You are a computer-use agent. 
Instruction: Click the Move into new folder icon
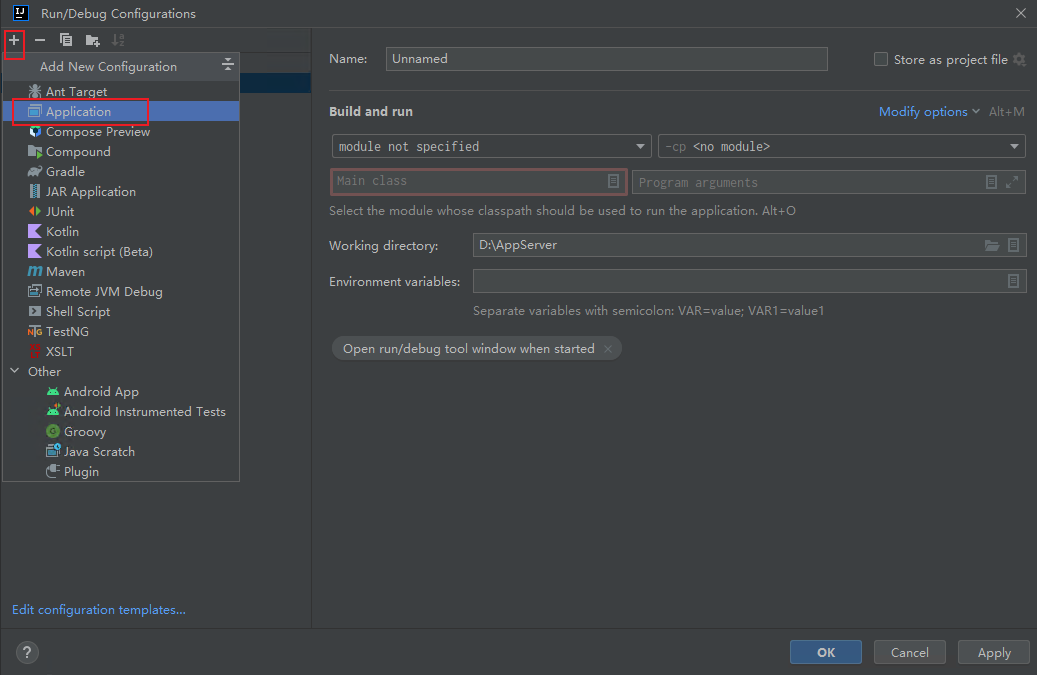(x=93, y=40)
